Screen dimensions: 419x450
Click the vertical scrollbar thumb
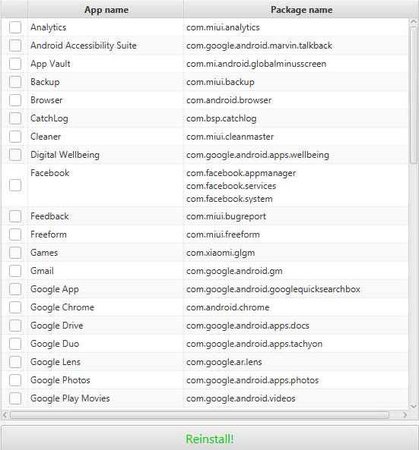pos(414,91)
